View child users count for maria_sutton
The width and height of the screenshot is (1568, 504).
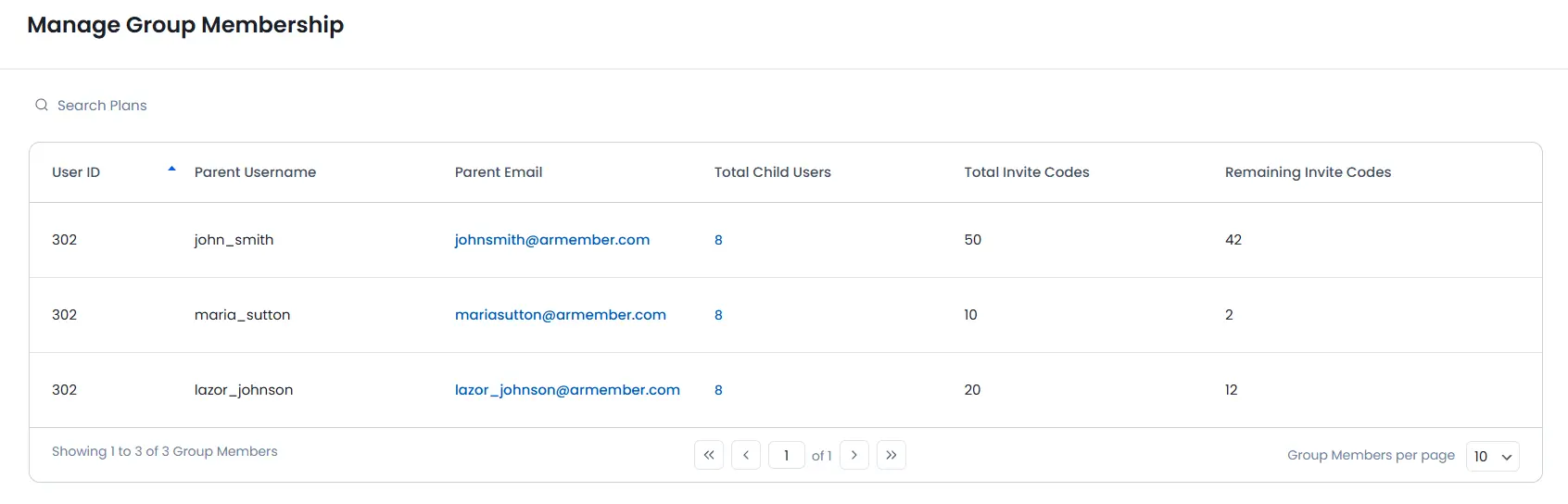[718, 315]
